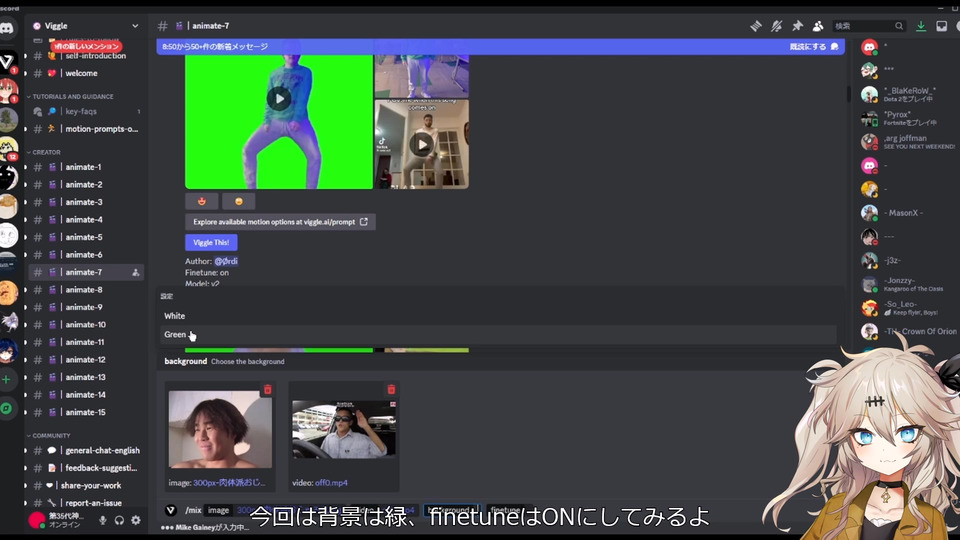The image size is (960, 540).
Task: Delete the attached face image
Action: pos(268,389)
